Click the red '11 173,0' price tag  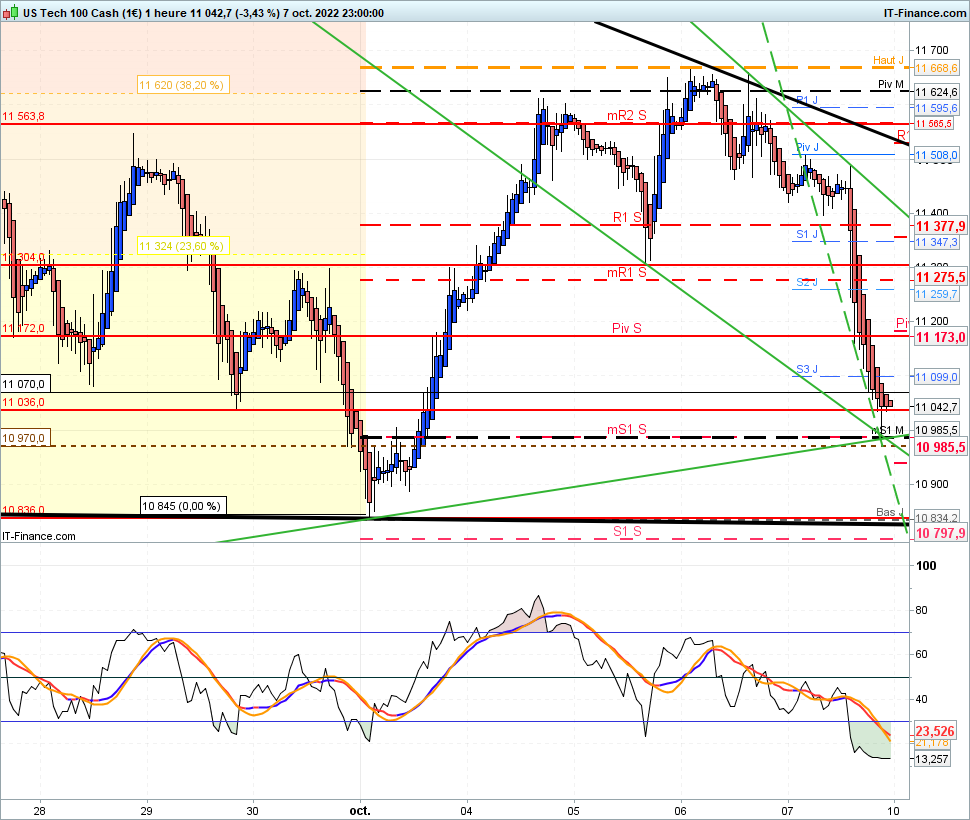coord(940,337)
